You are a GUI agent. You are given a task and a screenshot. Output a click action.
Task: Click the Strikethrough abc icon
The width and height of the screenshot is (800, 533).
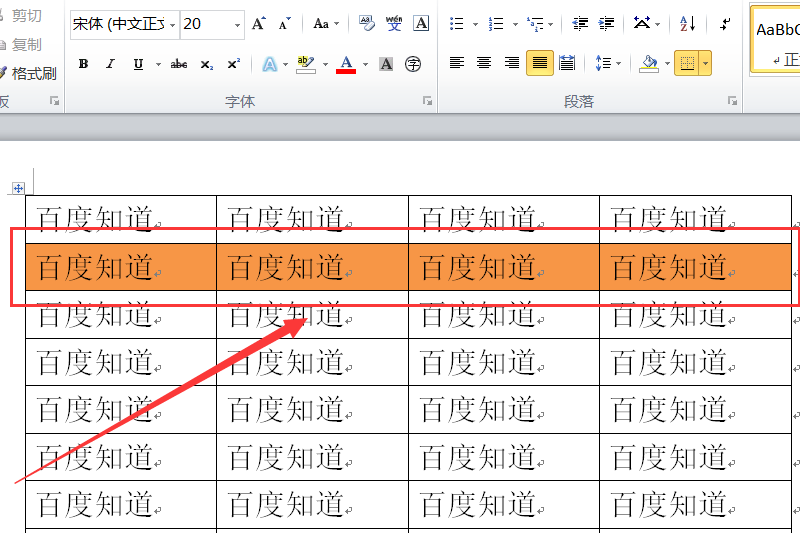(x=179, y=64)
